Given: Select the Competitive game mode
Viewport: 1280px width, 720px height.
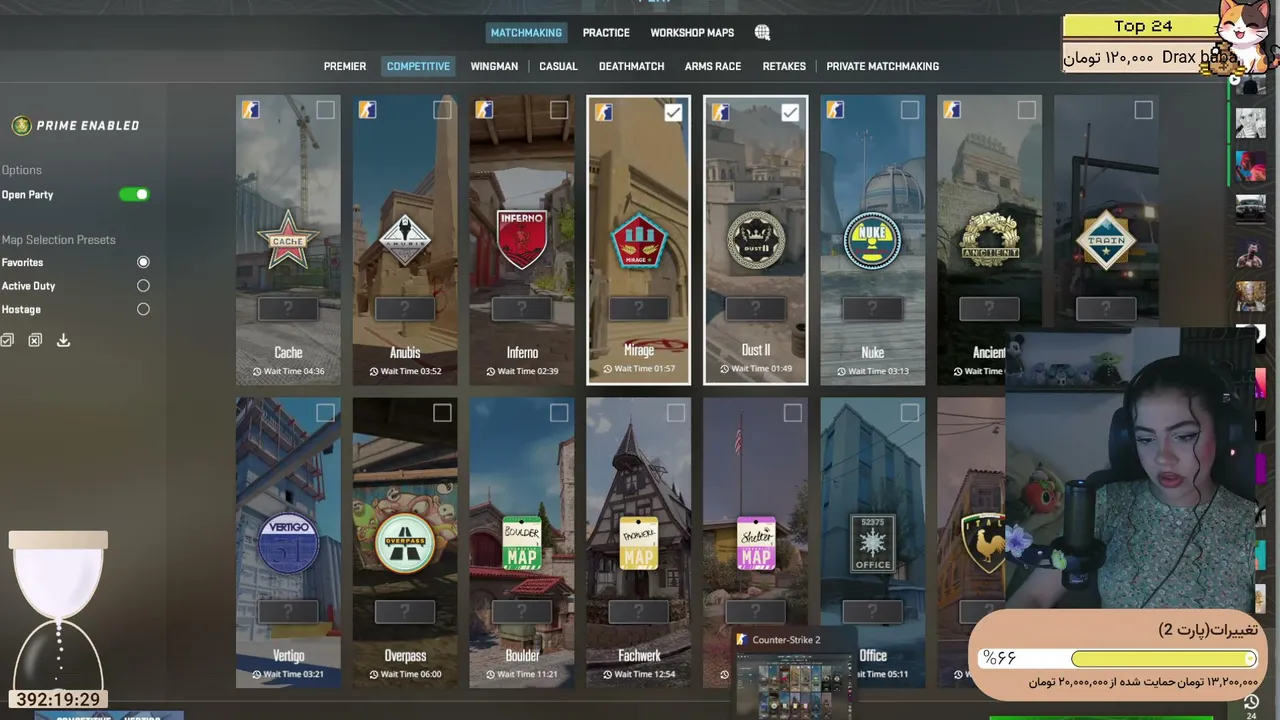Looking at the screenshot, I should click(x=418, y=66).
